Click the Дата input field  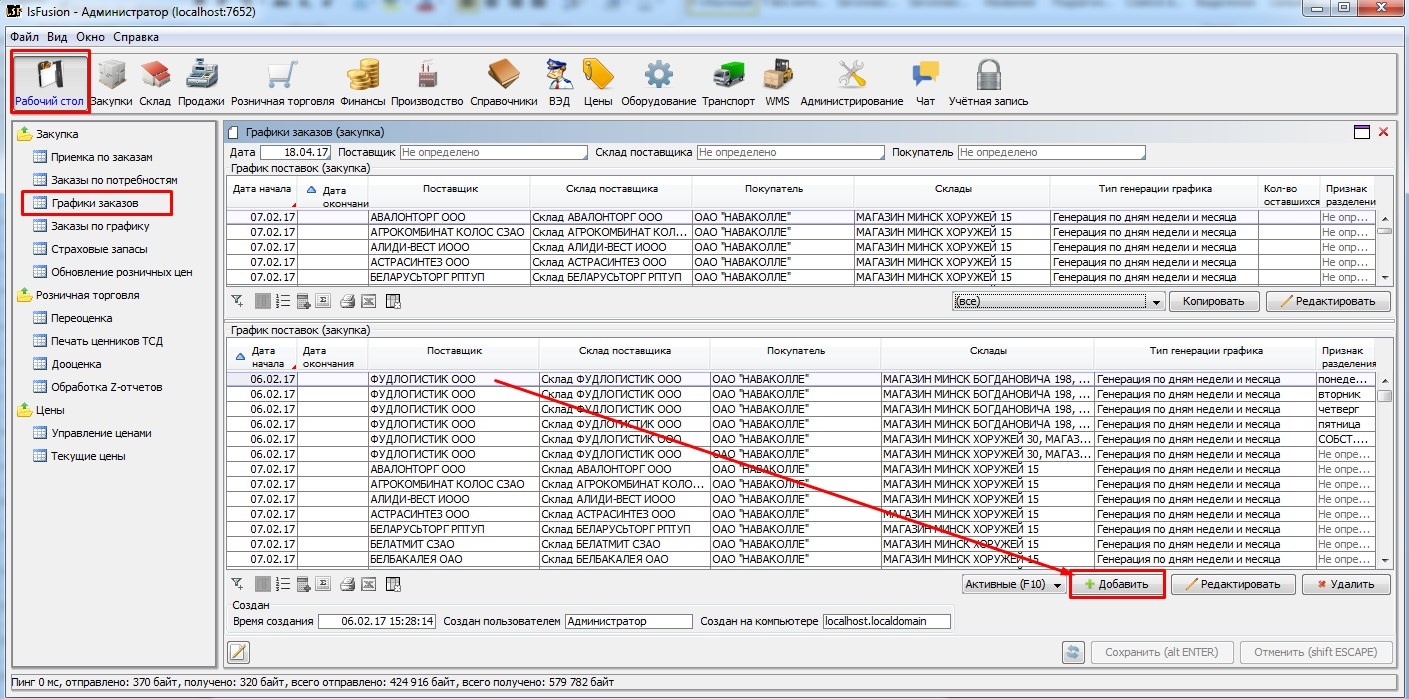[x=295, y=153]
